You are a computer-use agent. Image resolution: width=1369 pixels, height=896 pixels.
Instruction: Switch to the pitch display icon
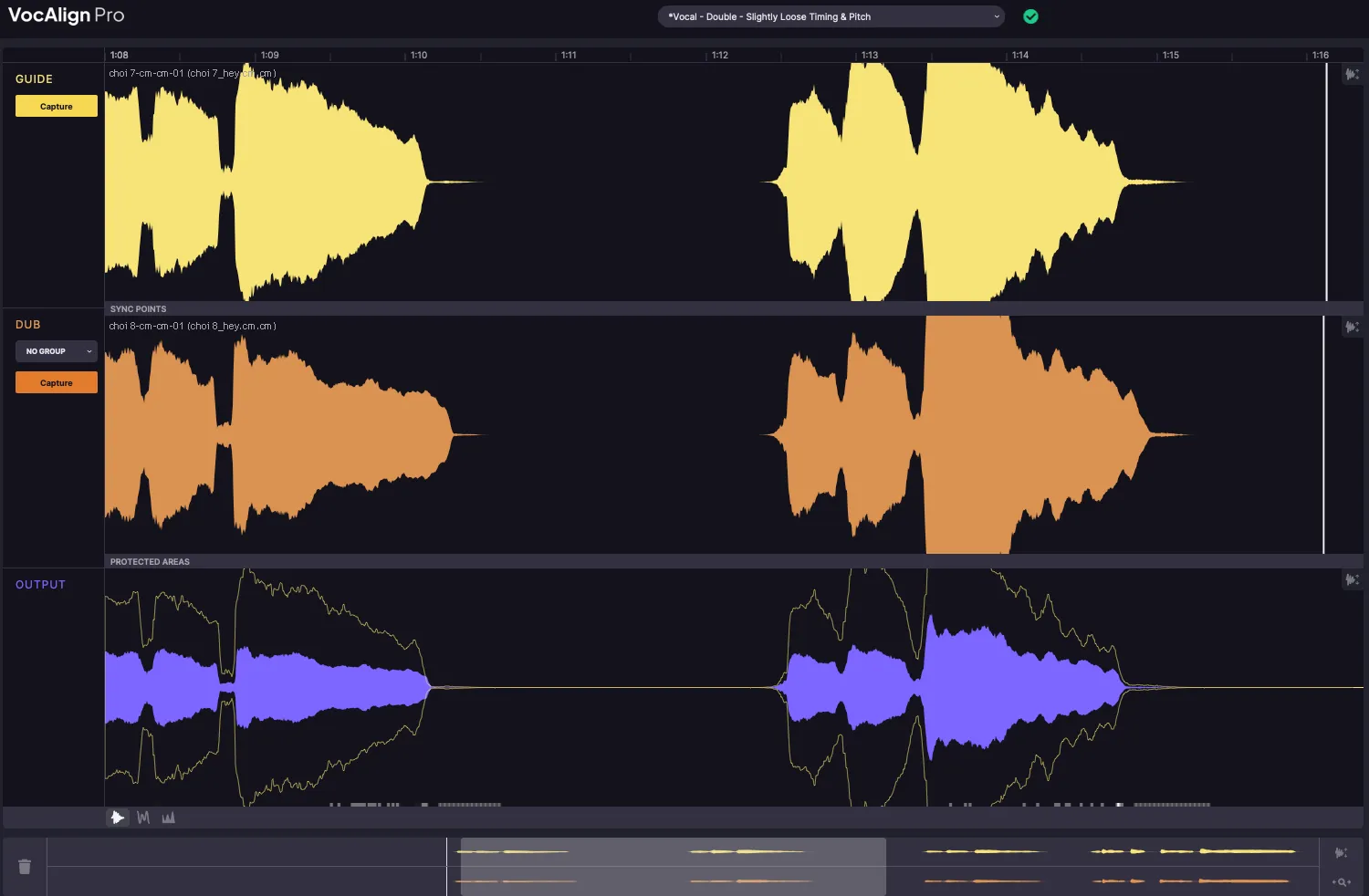click(143, 818)
